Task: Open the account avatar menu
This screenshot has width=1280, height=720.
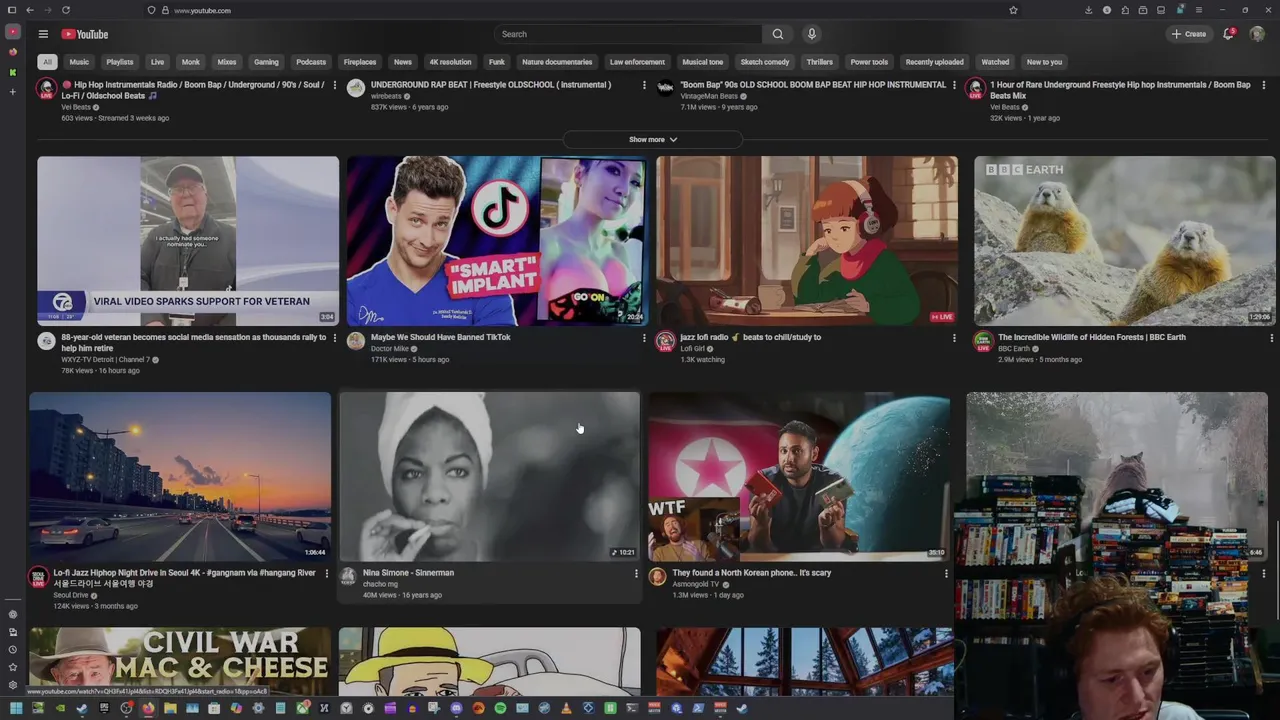Action: point(1257,34)
